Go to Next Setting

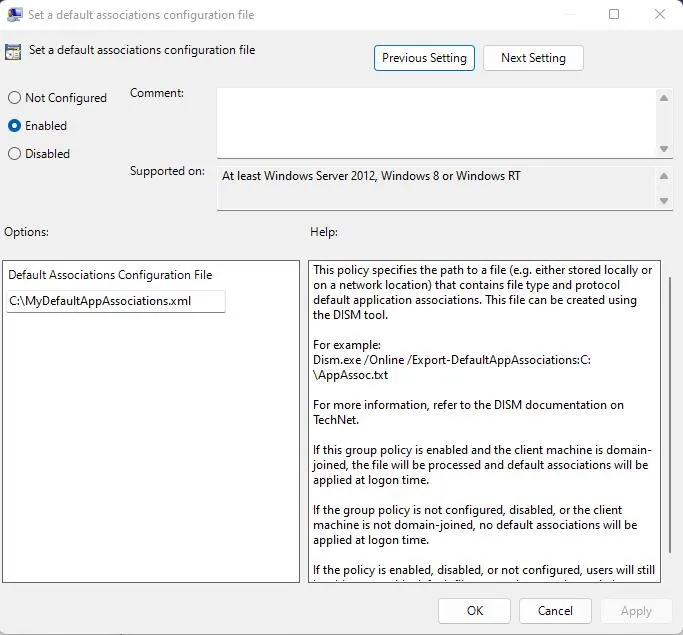pos(533,58)
